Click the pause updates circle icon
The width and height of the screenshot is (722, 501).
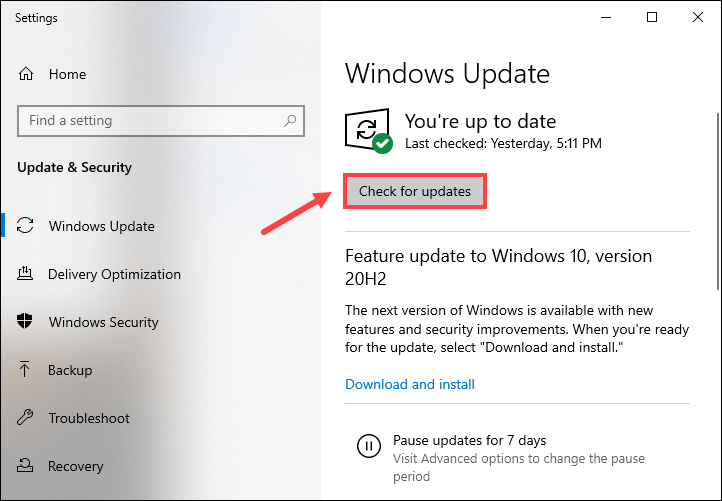(x=368, y=445)
